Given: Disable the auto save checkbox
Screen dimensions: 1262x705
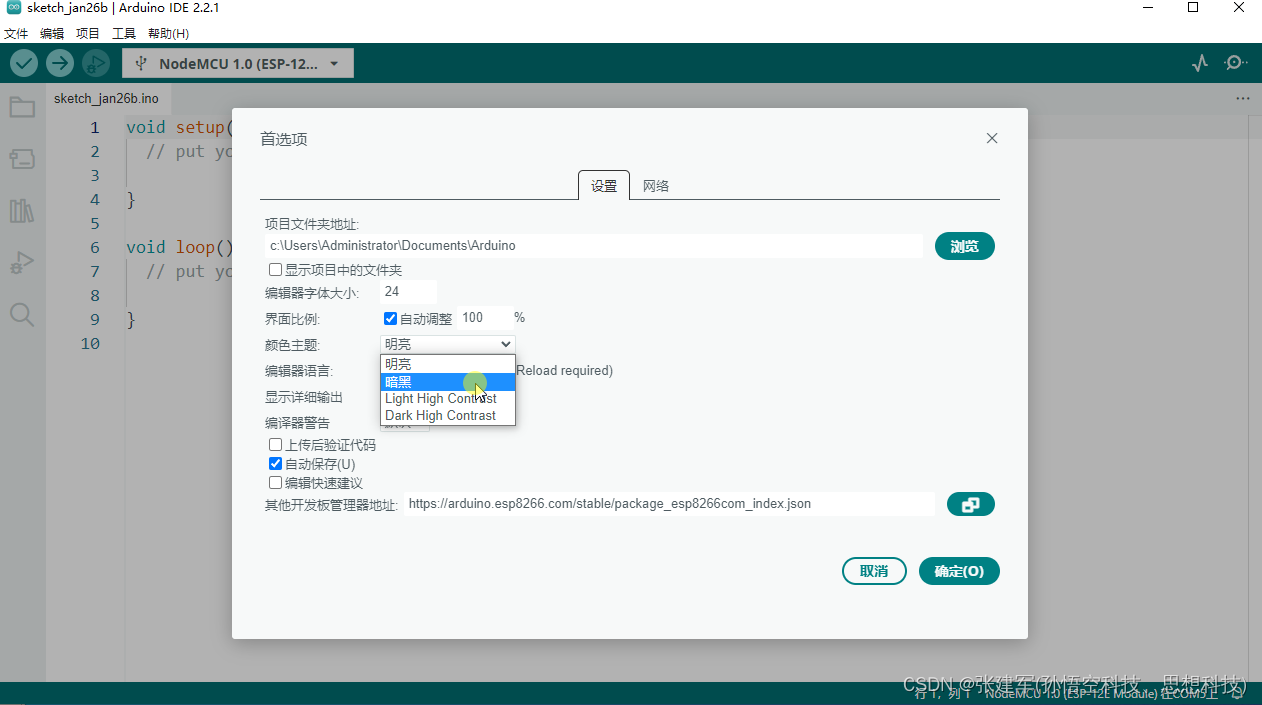Looking at the screenshot, I should click(275, 464).
